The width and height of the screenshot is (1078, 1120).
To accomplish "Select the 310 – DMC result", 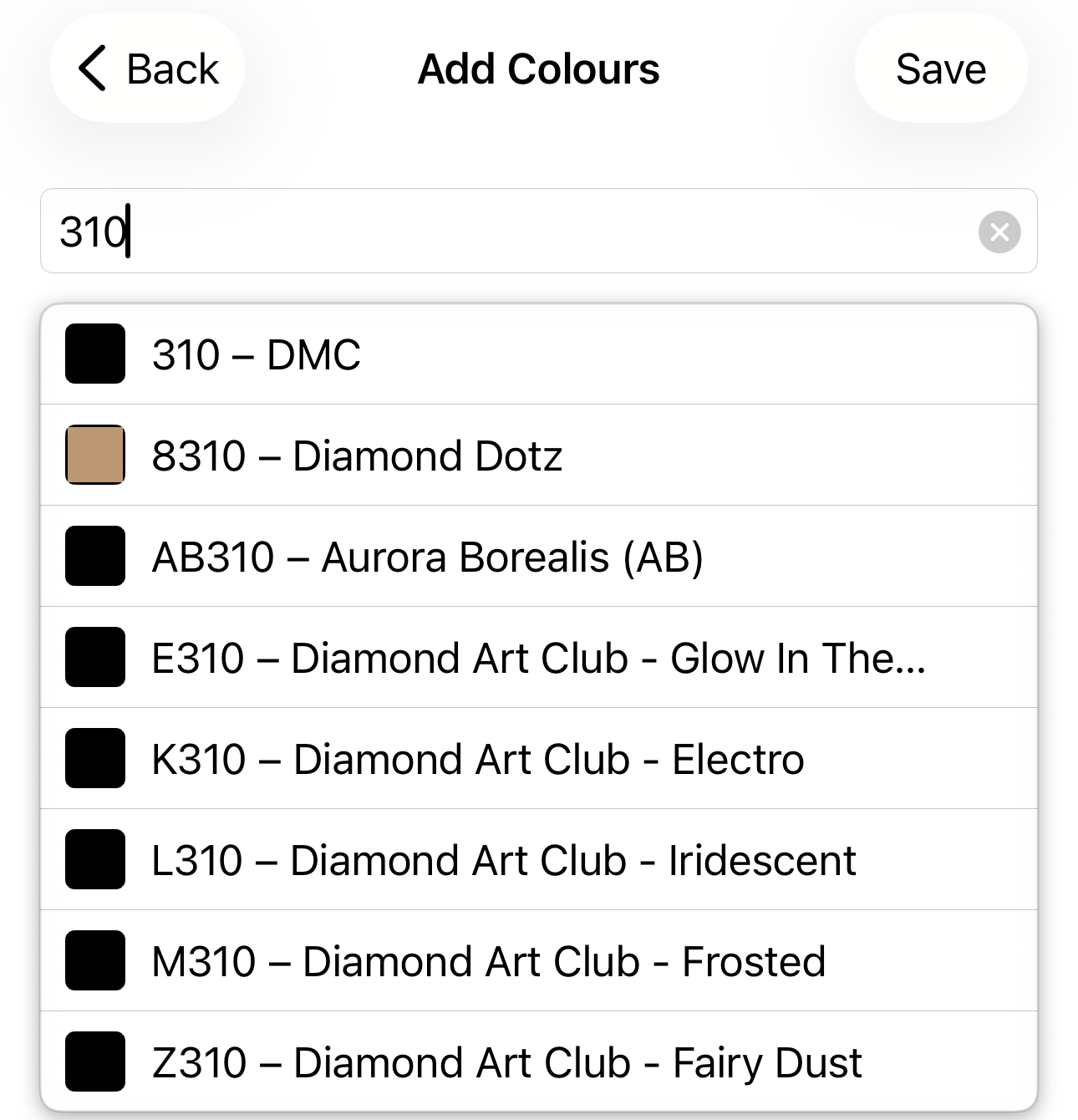I will coord(256,354).
